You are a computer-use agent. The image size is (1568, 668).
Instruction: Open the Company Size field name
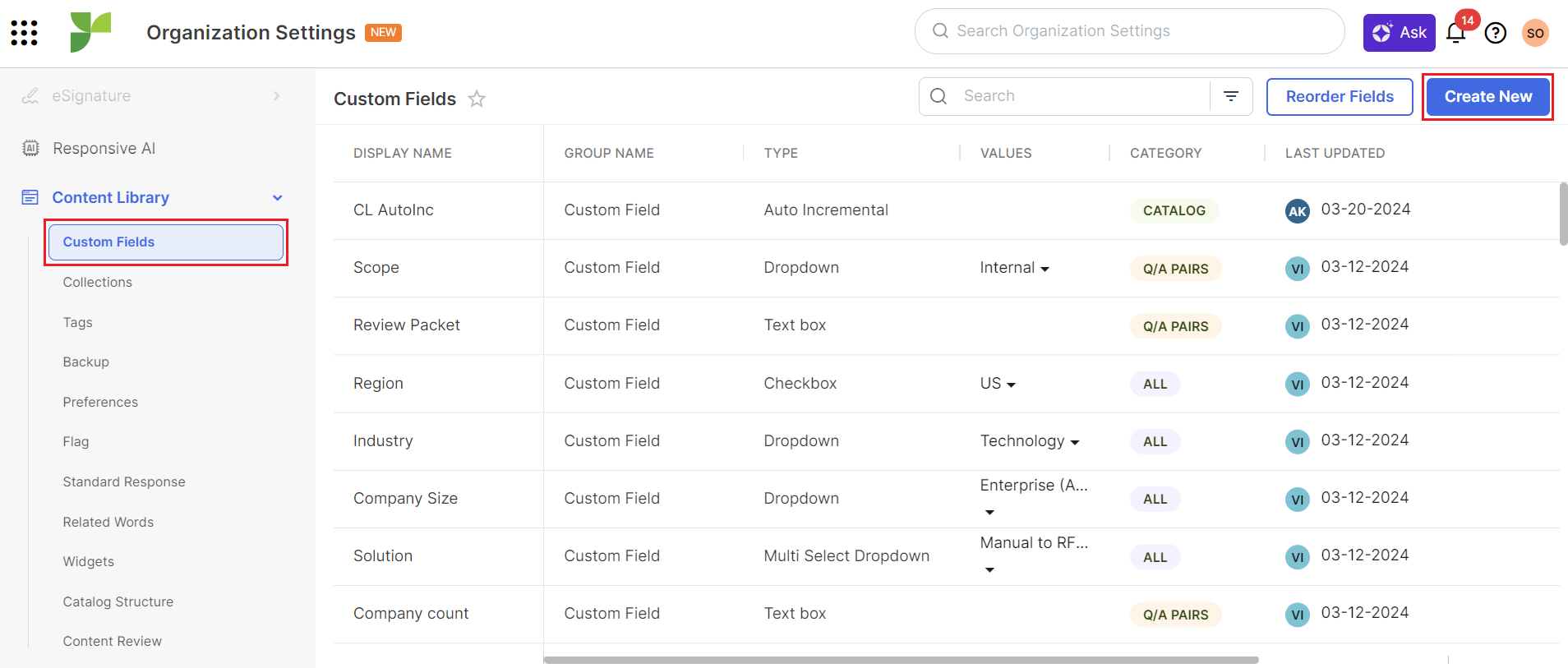(x=405, y=499)
